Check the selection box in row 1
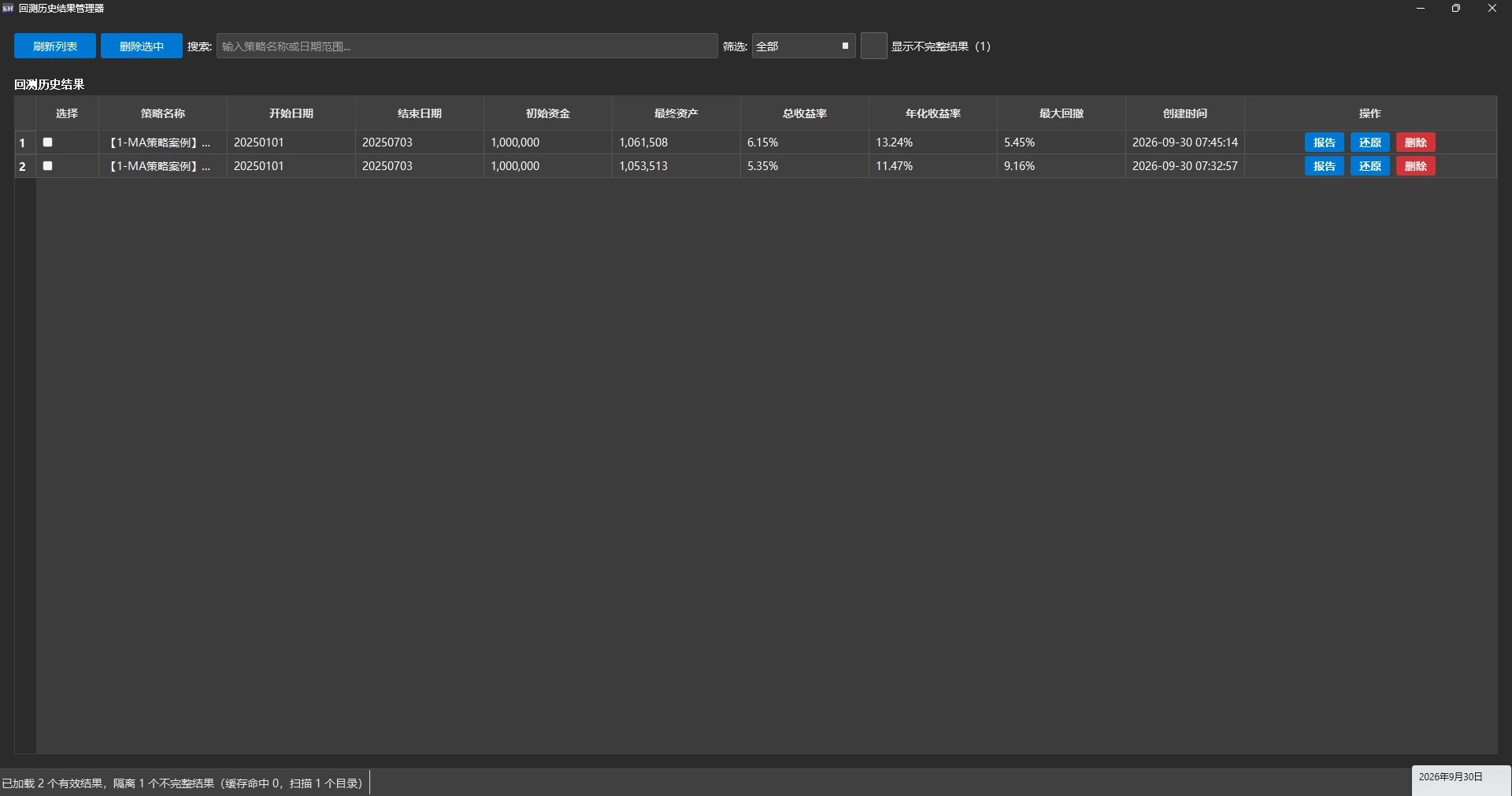This screenshot has height=796, width=1512. [x=47, y=143]
